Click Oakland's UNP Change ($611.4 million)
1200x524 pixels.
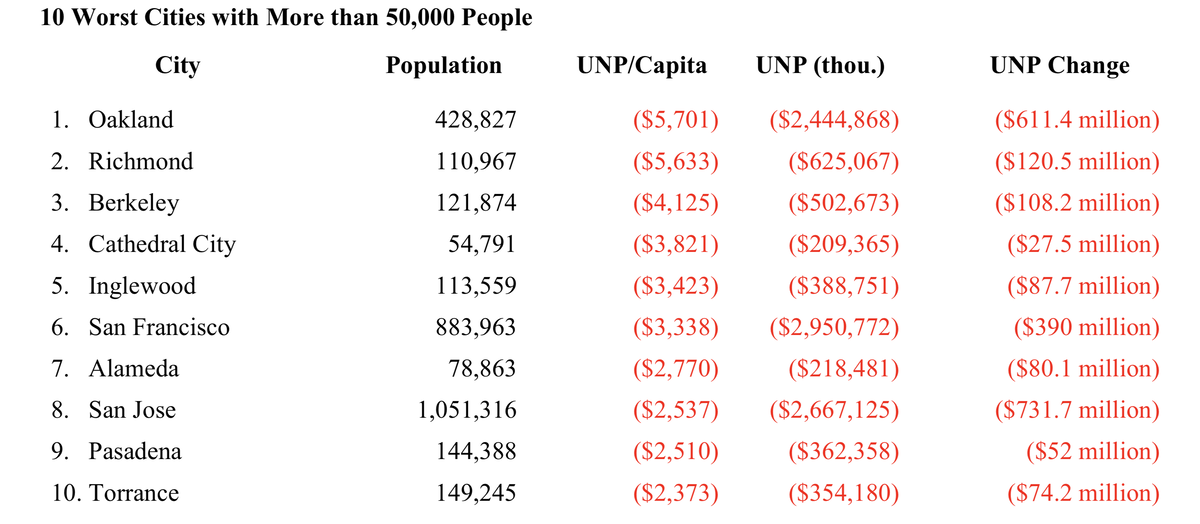[x=1077, y=120]
